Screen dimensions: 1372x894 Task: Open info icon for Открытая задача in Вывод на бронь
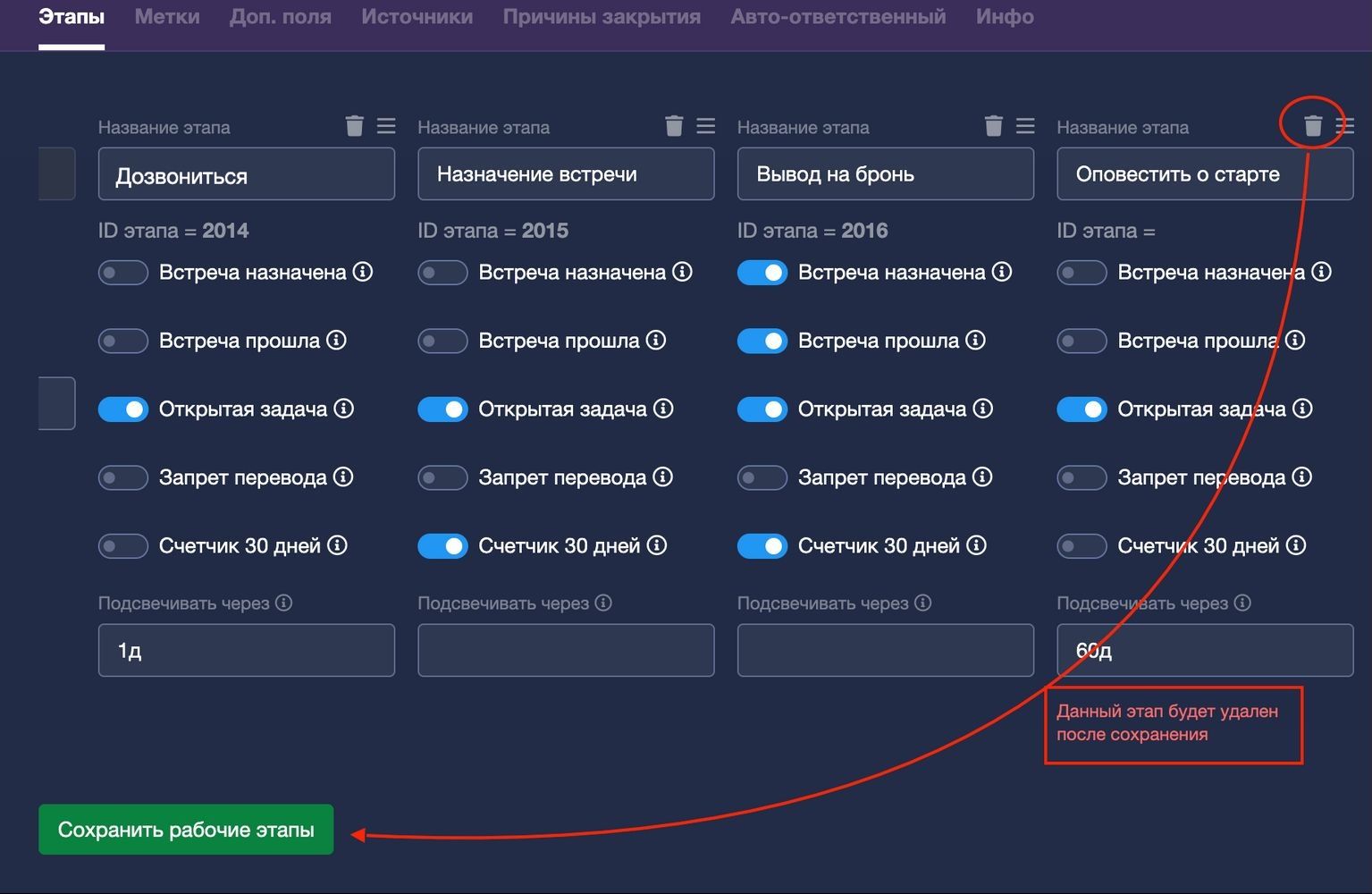click(x=983, y=409)
